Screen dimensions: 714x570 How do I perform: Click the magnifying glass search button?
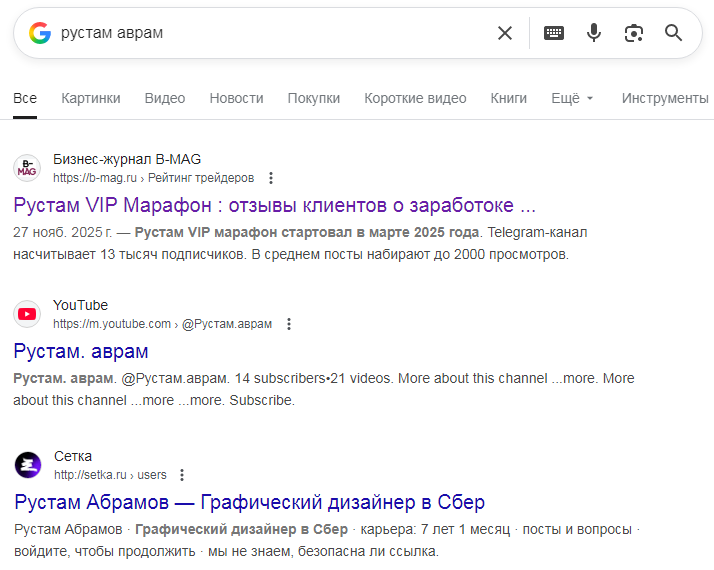673,33
